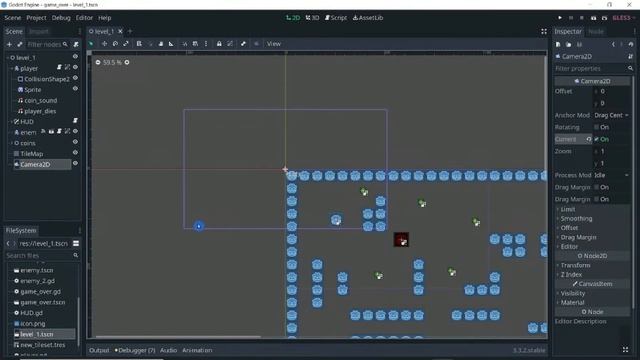Go to previous object in Inspector history
The width and height of the screenshot is (640, 360).
pyautogui.click(x=613, y=44)
